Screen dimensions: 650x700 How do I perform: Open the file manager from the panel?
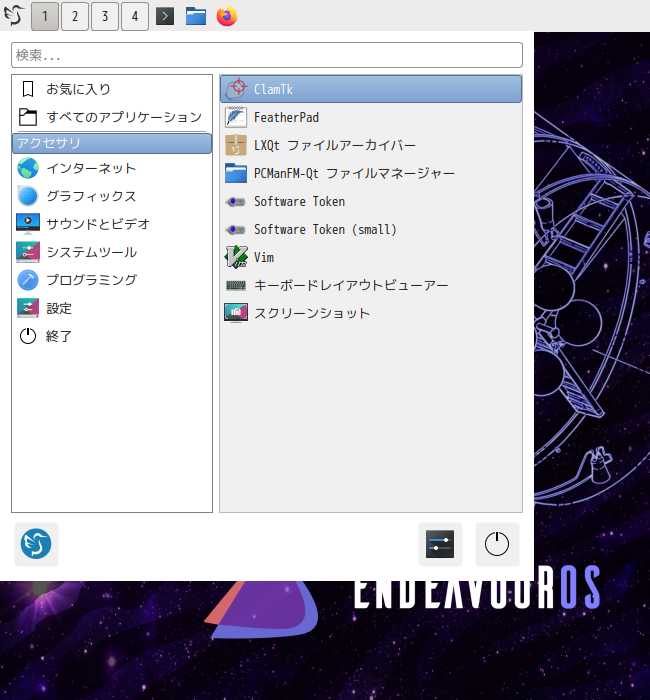(196, 16)
